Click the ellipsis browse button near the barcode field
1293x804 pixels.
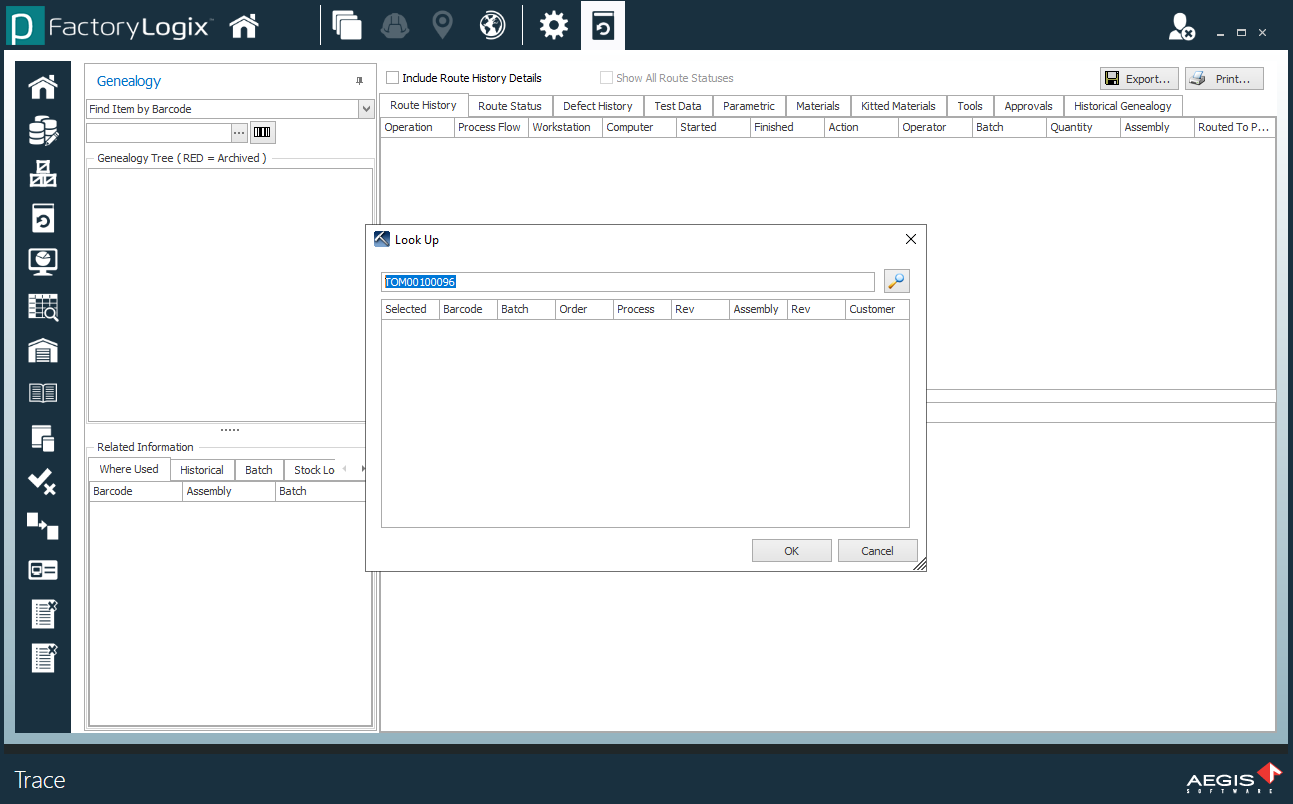[x=237, y=131]
